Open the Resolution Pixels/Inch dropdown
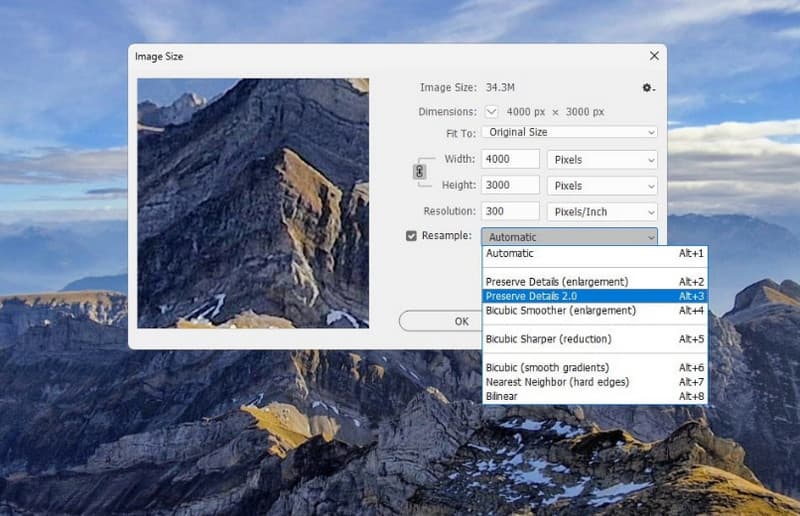 click(601, 212)
